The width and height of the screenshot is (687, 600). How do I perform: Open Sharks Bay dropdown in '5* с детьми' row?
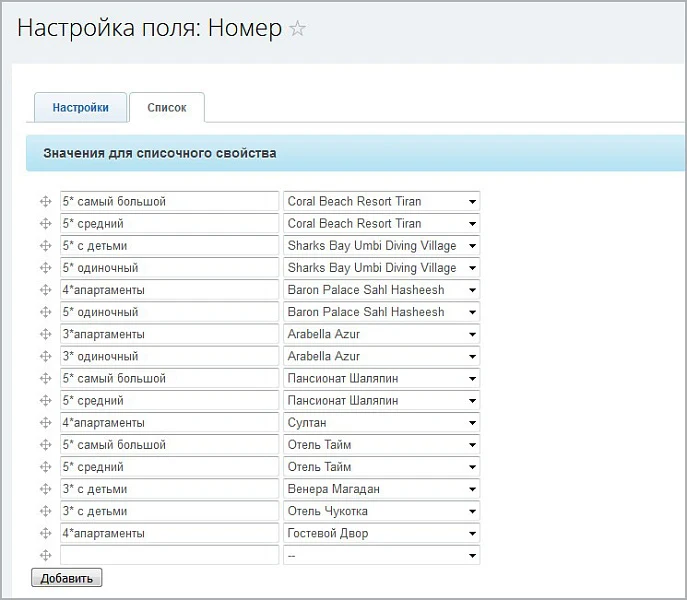pyautogui.click(x=382, y=246)
